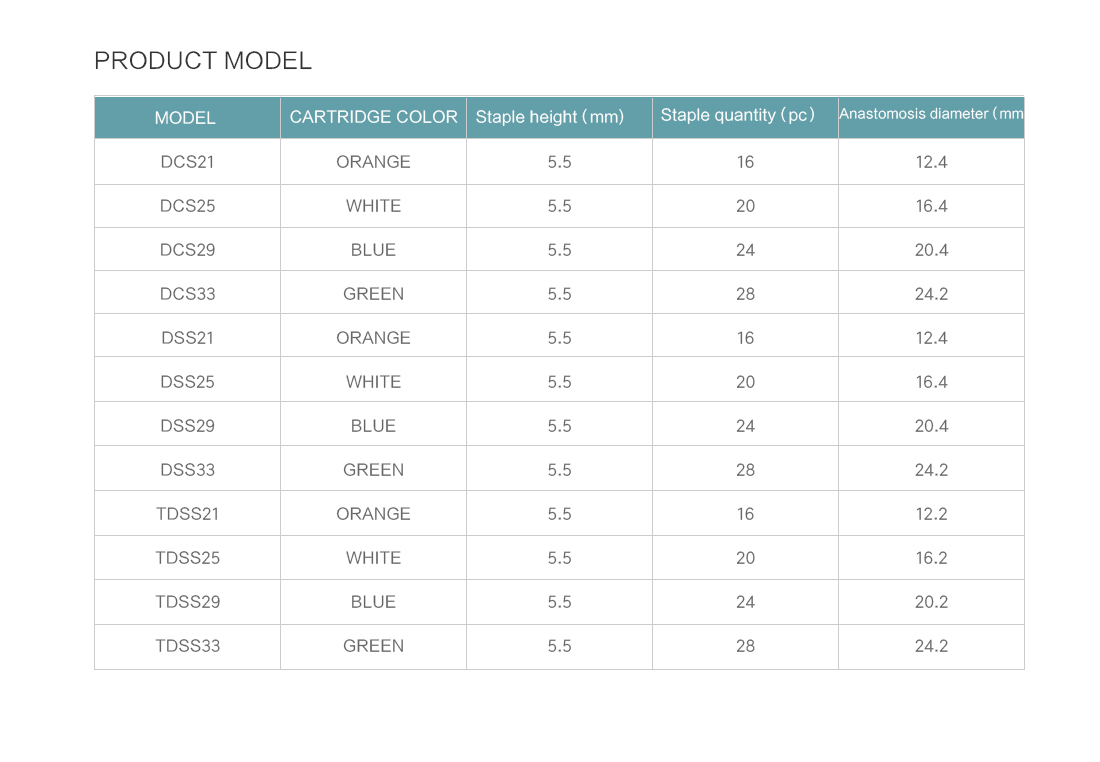
Task: Pick staple quantity 16 in DCS21 row
Action: (x=745, y=162)
